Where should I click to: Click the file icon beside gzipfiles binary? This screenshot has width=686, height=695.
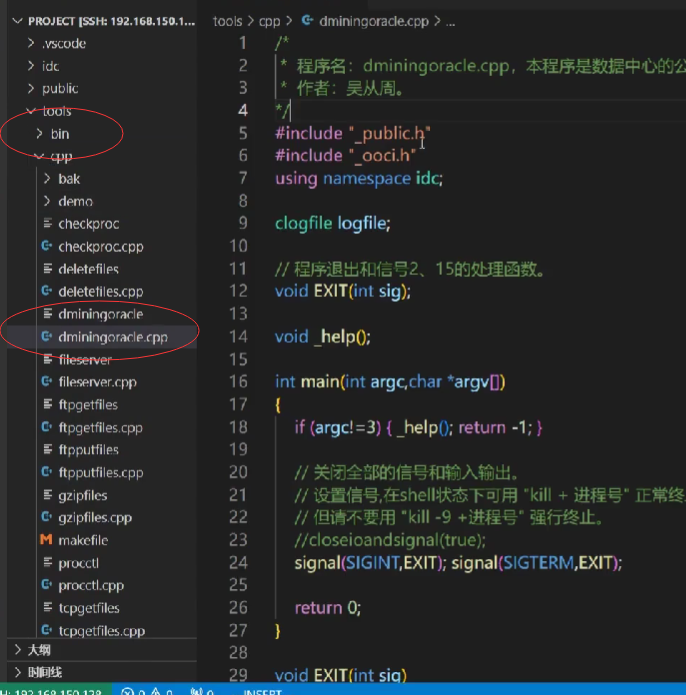[x=47, y=495]
